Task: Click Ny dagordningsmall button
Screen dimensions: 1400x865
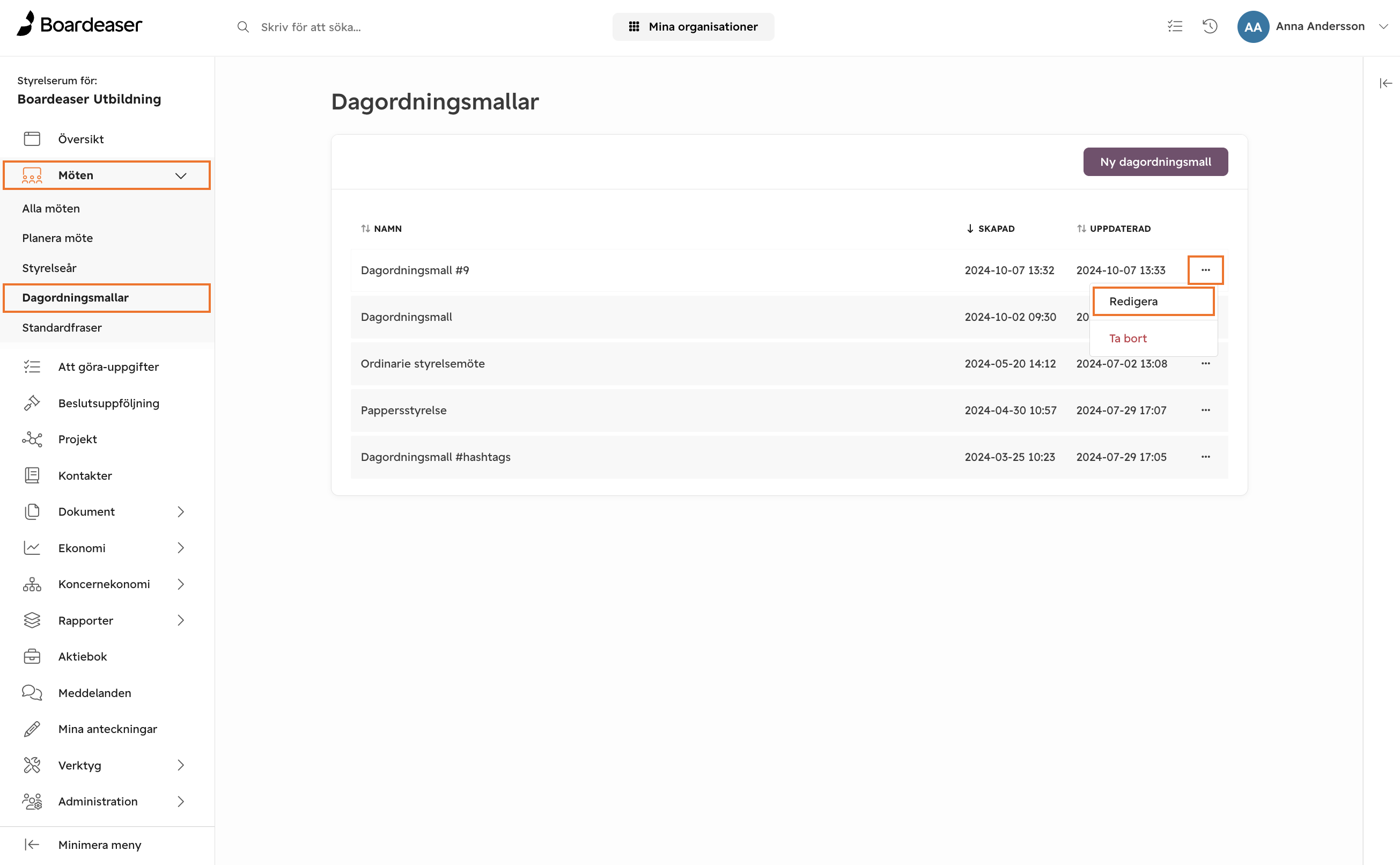Action: (x=1155, y=162)
